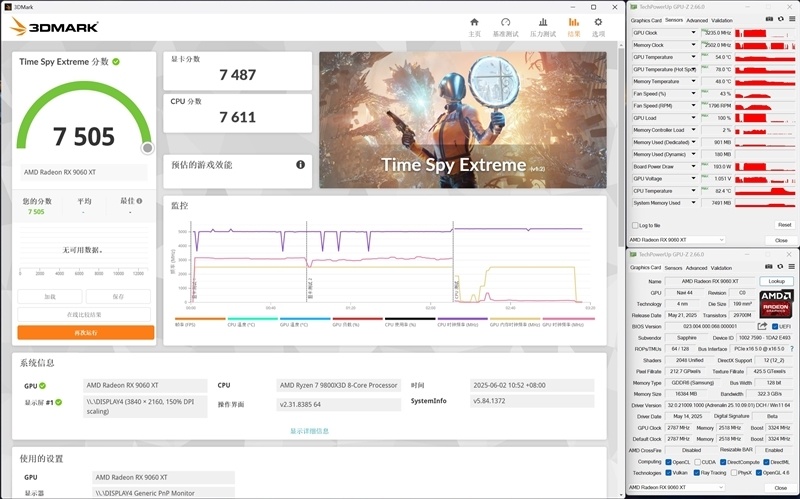
Task: Click the 3DMark title bar app icon
Action: click(7, 7)
